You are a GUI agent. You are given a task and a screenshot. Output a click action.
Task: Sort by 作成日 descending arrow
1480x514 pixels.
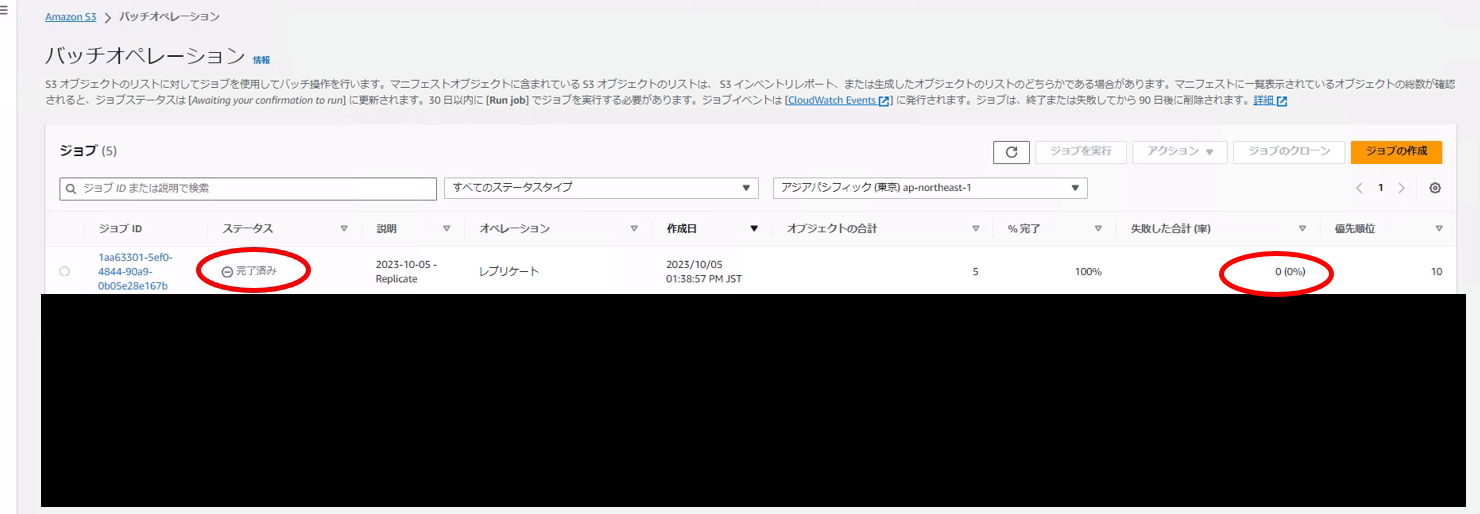(754, 229)
